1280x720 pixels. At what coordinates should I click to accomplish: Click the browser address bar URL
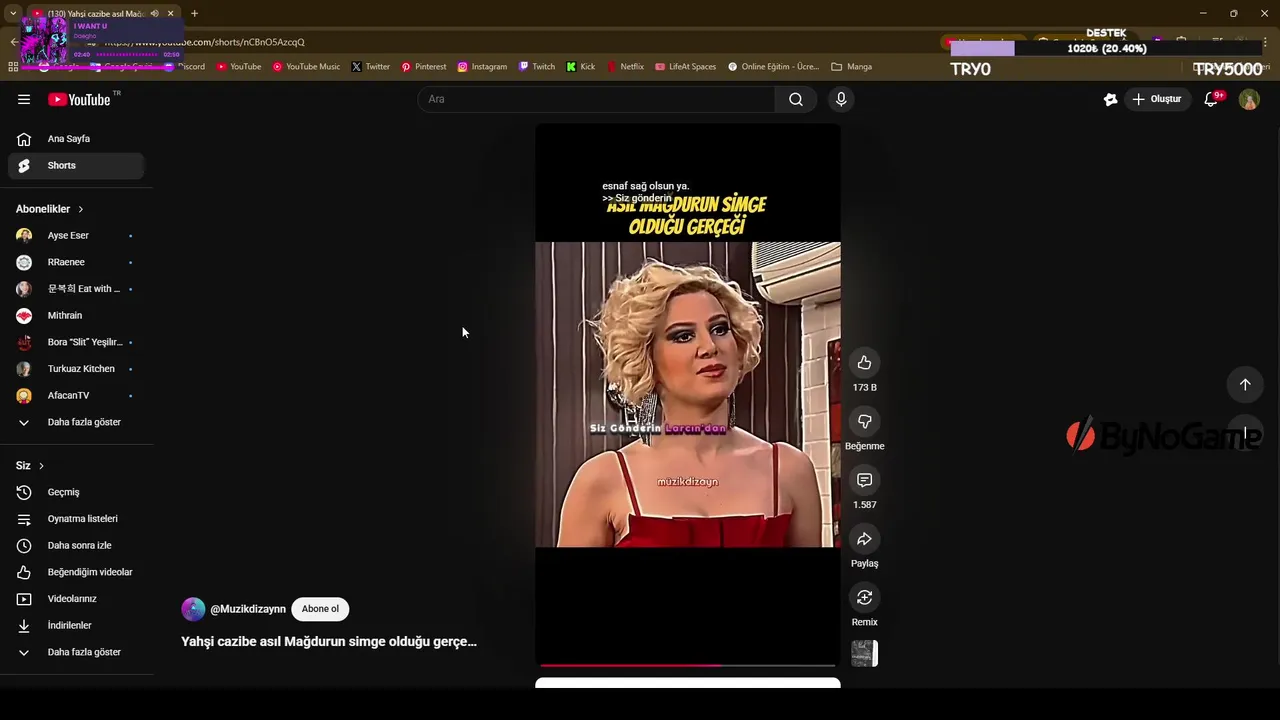(x=205, y=42)
